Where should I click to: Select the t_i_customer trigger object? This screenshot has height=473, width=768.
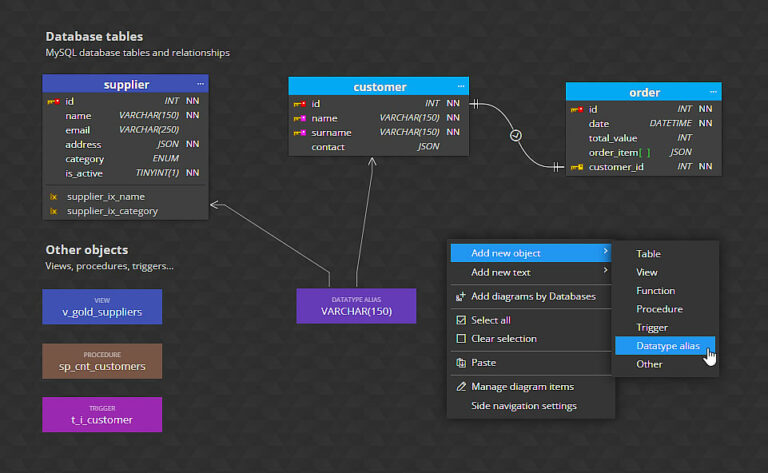[102, 414]
